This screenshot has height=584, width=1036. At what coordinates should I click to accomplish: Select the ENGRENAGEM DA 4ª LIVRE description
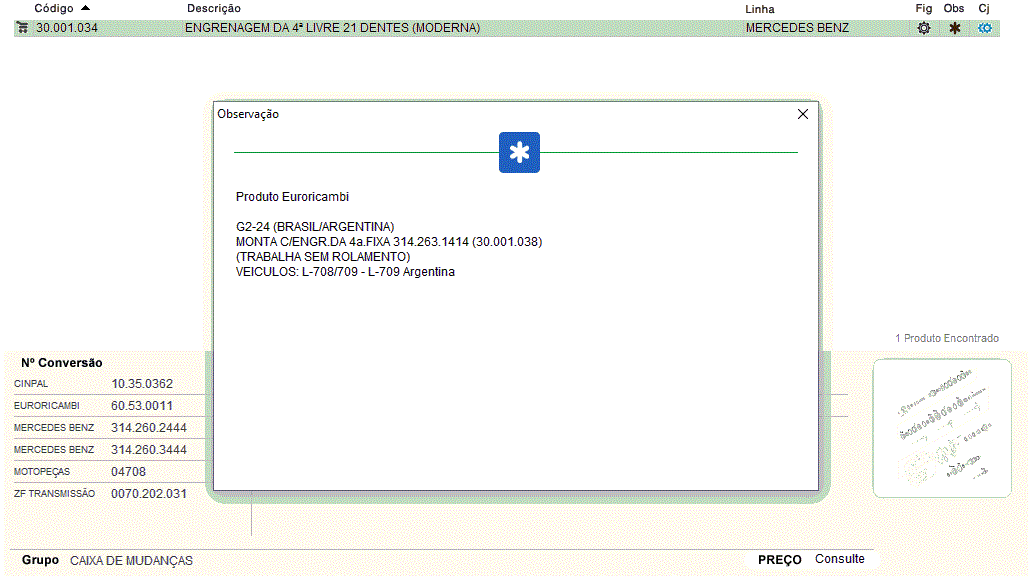[332, 28]
